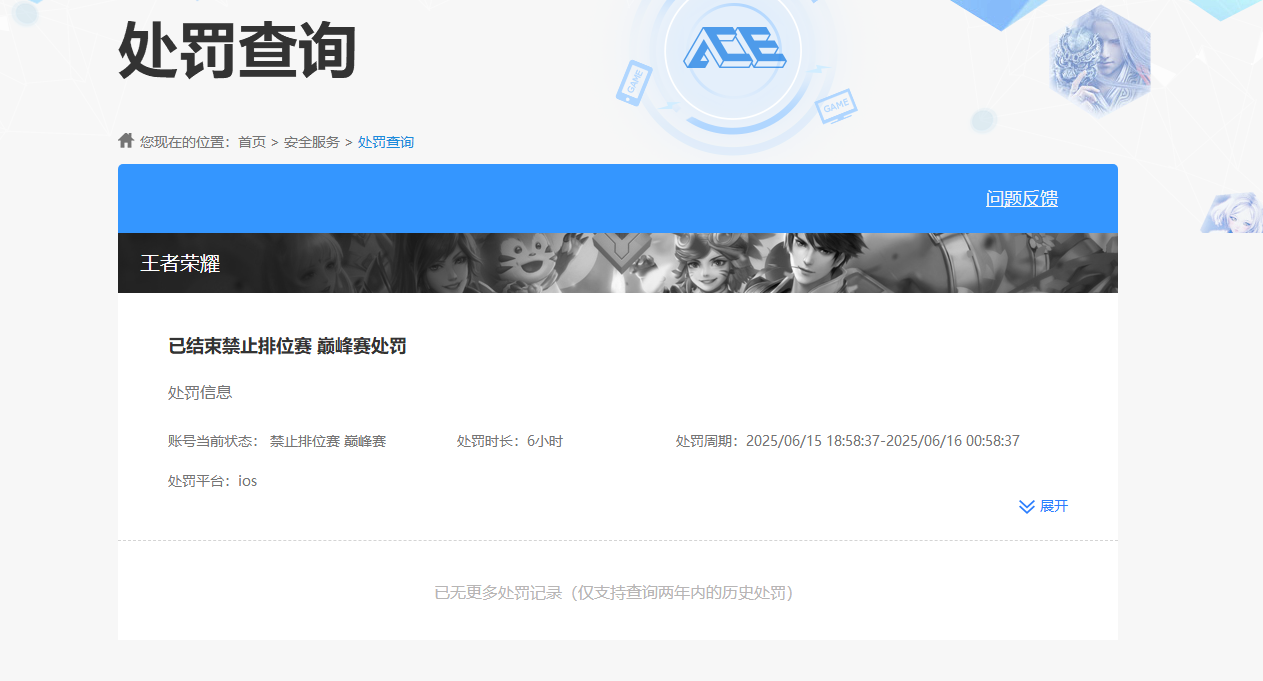Click the 处罚时长：6小时 text
The height and width of the screenshot is (681, 1263).
point(510,441)
